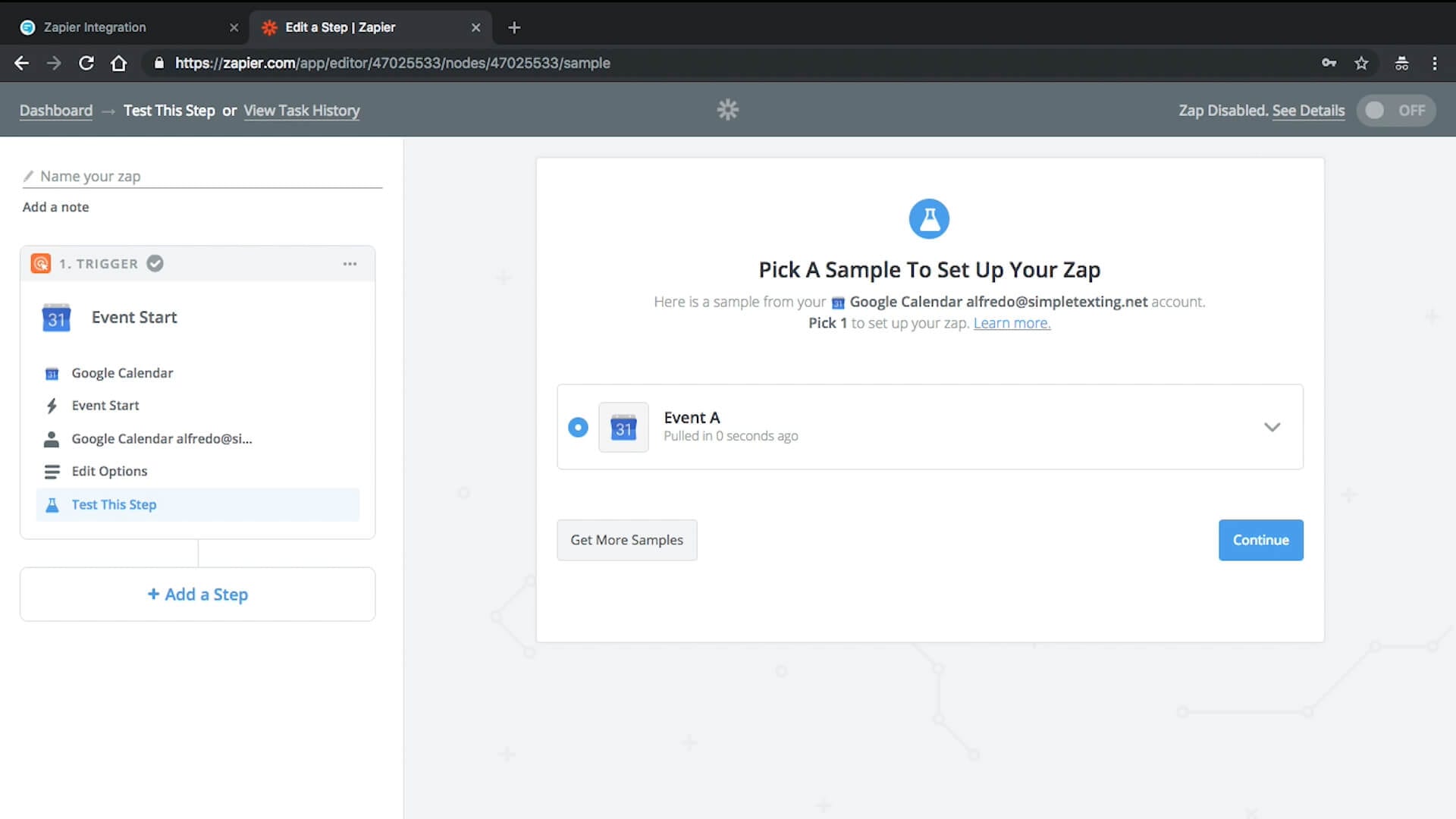Click the lines icon beside Edit Options

[52, 472]
